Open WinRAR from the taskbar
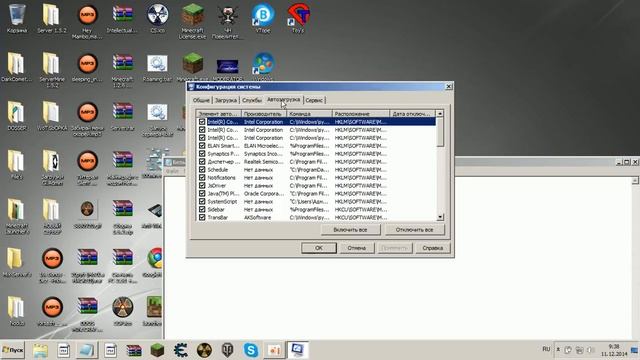Viewport: 640px width, 360px height. pyautogui.click(x=134, y=350)
